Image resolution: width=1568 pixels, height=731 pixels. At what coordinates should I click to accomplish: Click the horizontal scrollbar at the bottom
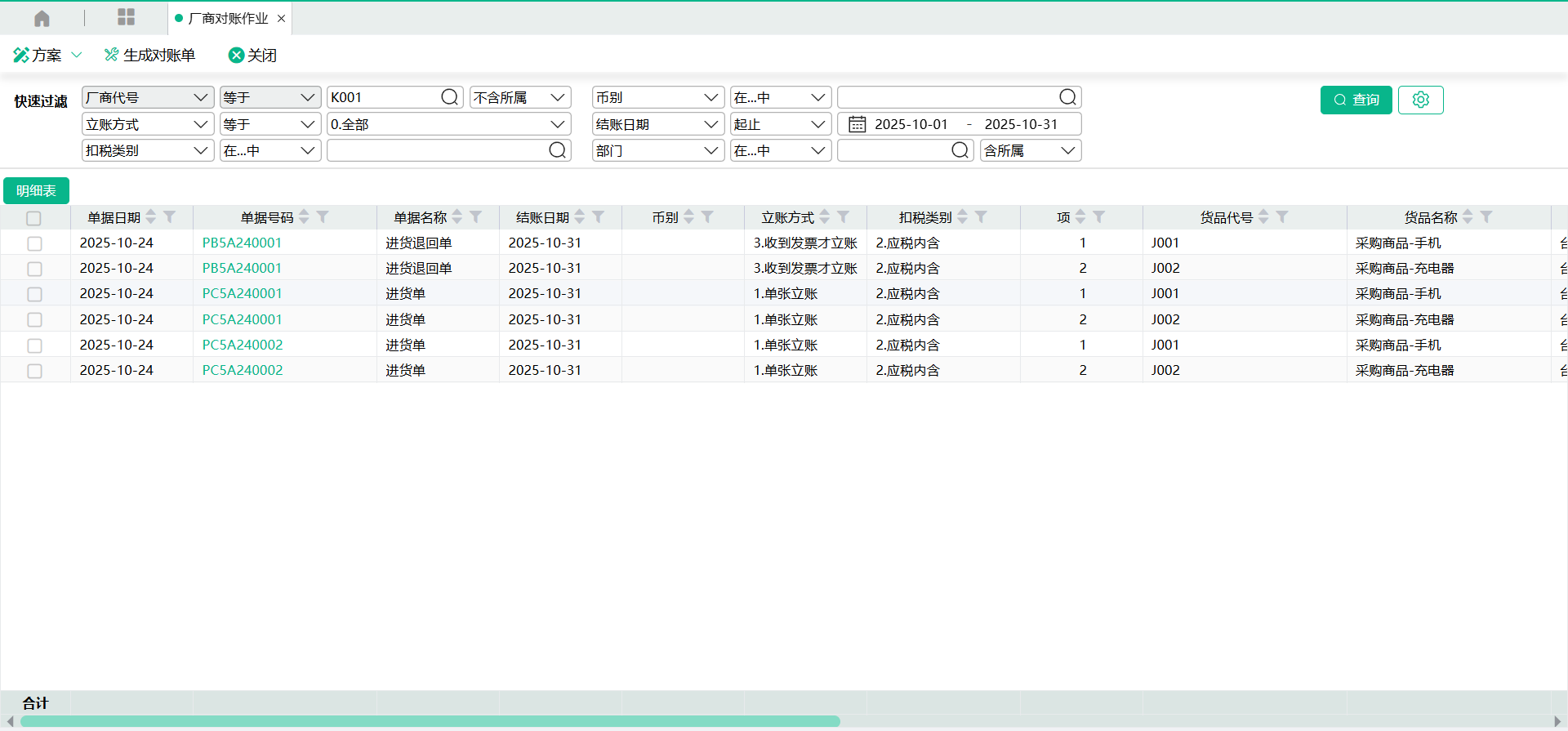coord(430,721)
